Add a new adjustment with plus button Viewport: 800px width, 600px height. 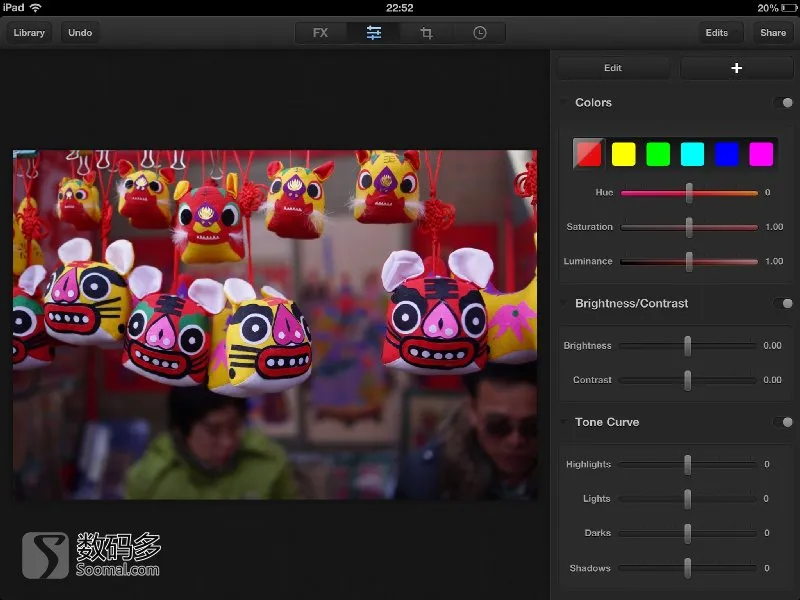(736, 68)
